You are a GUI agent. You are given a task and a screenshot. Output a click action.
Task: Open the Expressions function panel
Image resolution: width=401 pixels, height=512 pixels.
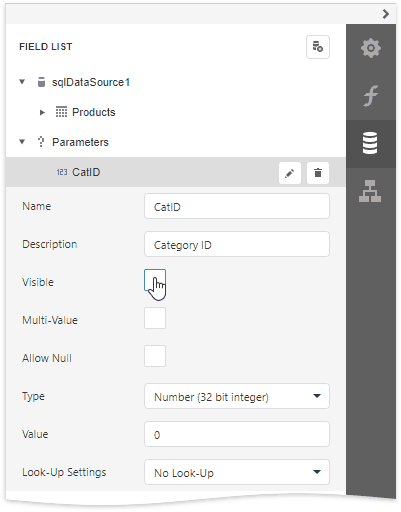pos(371,96)
